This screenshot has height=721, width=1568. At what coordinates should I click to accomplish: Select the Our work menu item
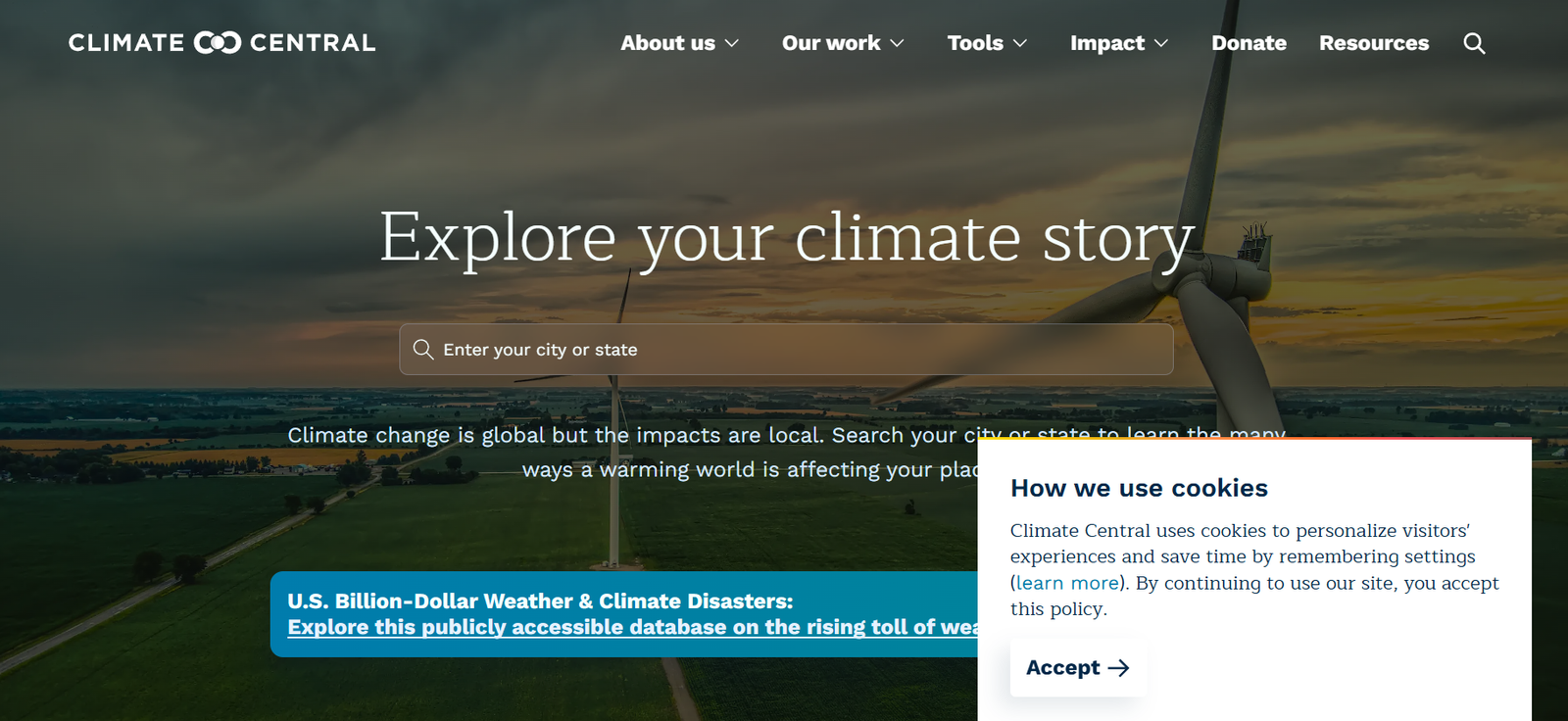click(x=831, y=43)
